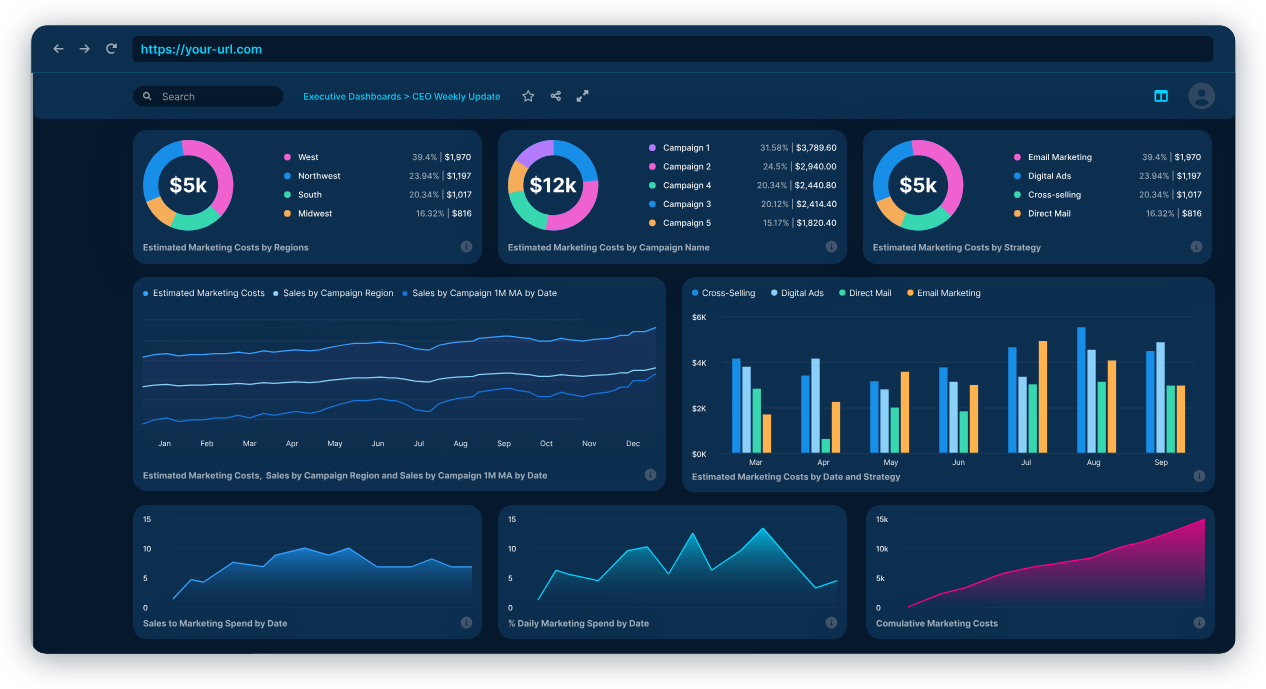Open CEO Weekly Update breadcrumb link
The height and width of the screenshot is (689, 1266).
(456, 97)
